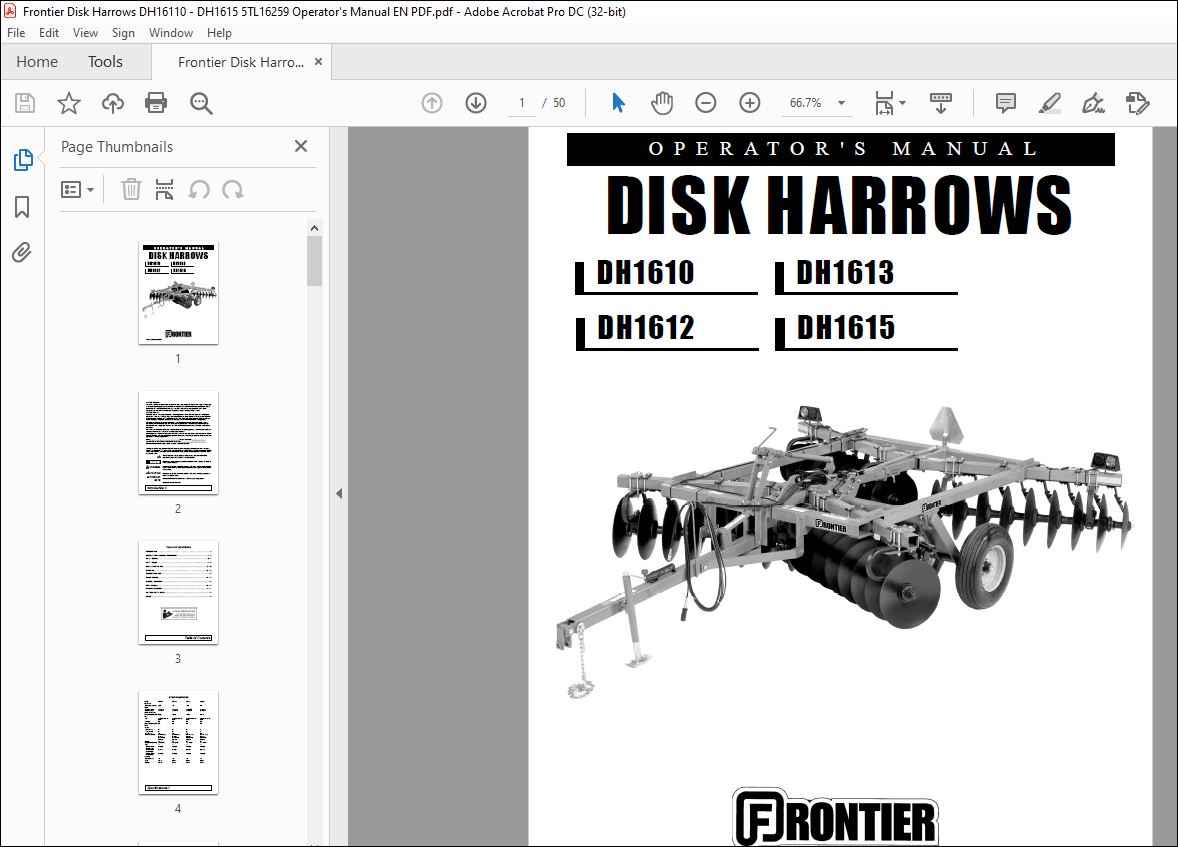Select page 4 thumbnail
Image resolution: width=1178 pixels, height=847 pixels.
(178, 743)
